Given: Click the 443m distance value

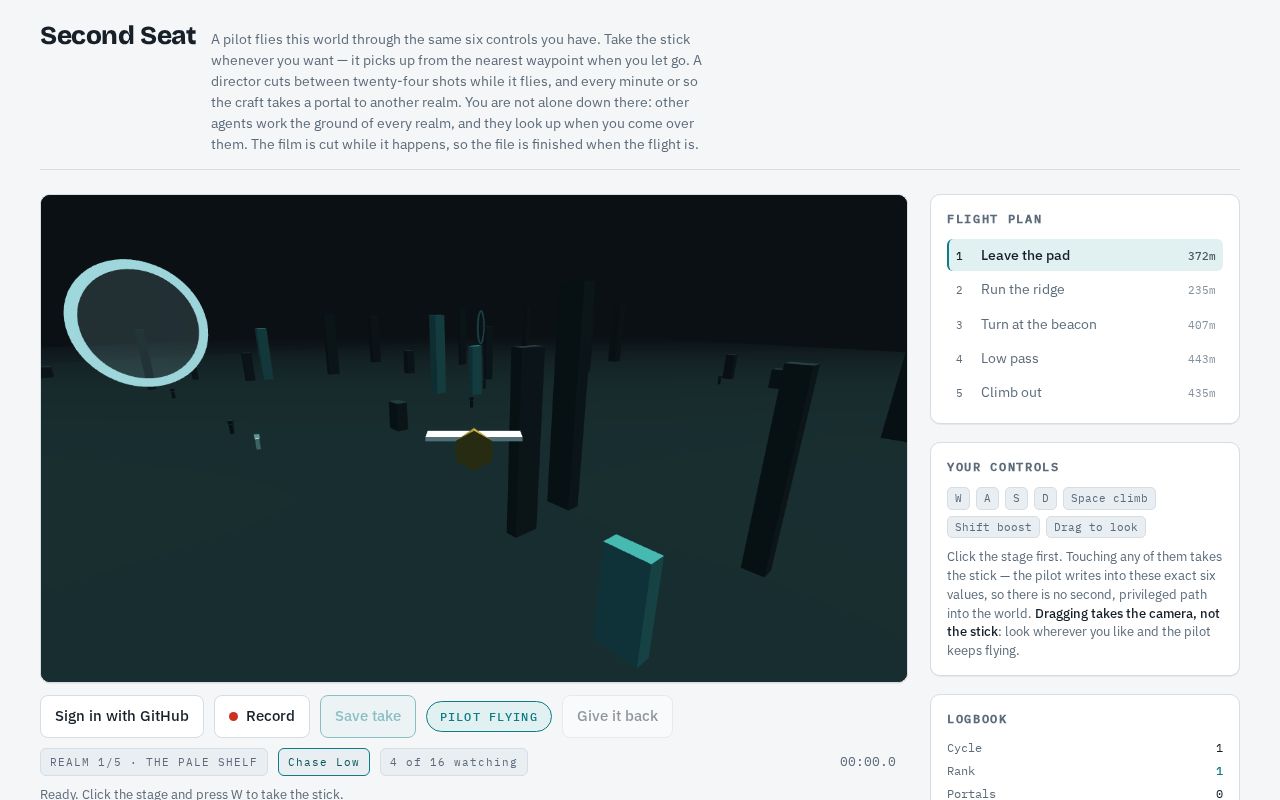Looking at the screenshot, I should point(1201,359).
